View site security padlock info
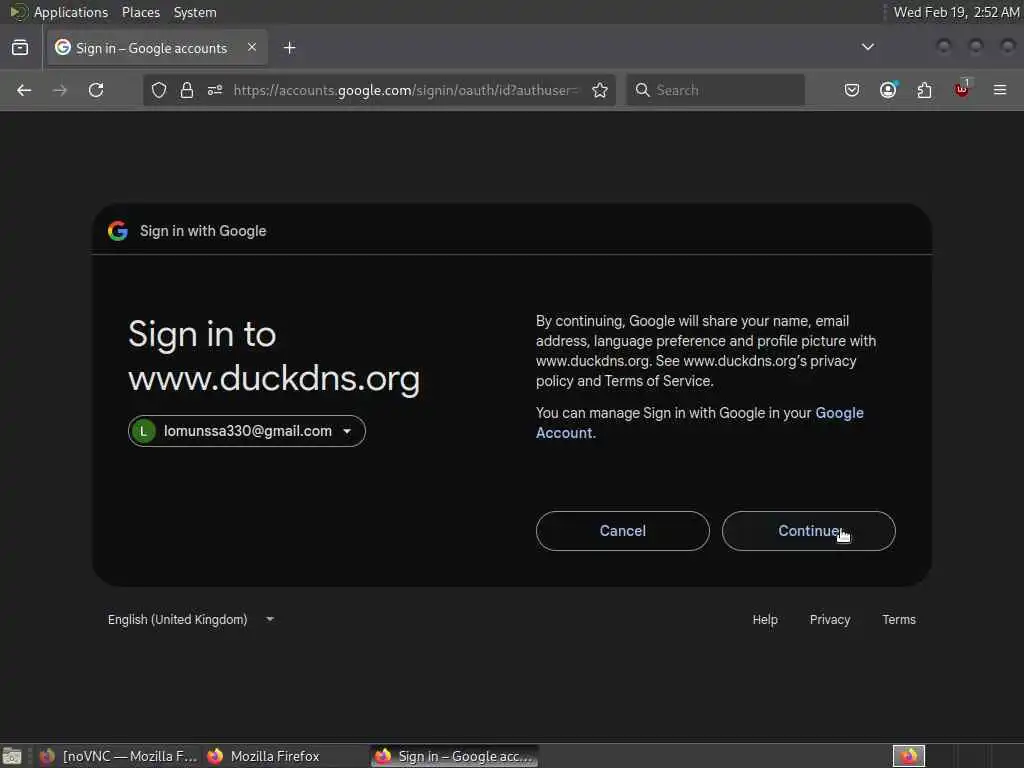1024x768 pixels. [x=187, y=90]
